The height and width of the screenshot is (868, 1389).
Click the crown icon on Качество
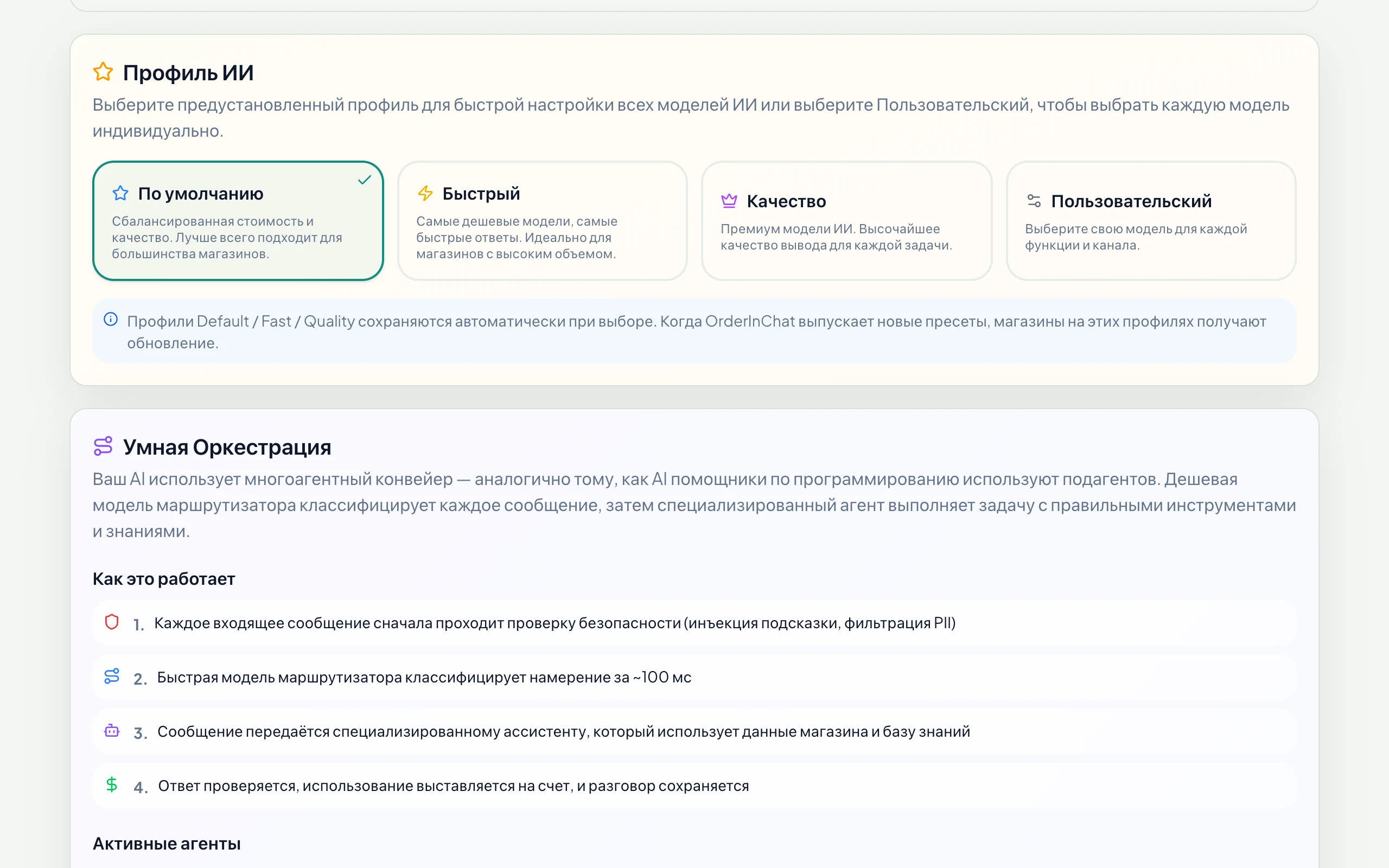pyautogui.click(x=729, y=200)
